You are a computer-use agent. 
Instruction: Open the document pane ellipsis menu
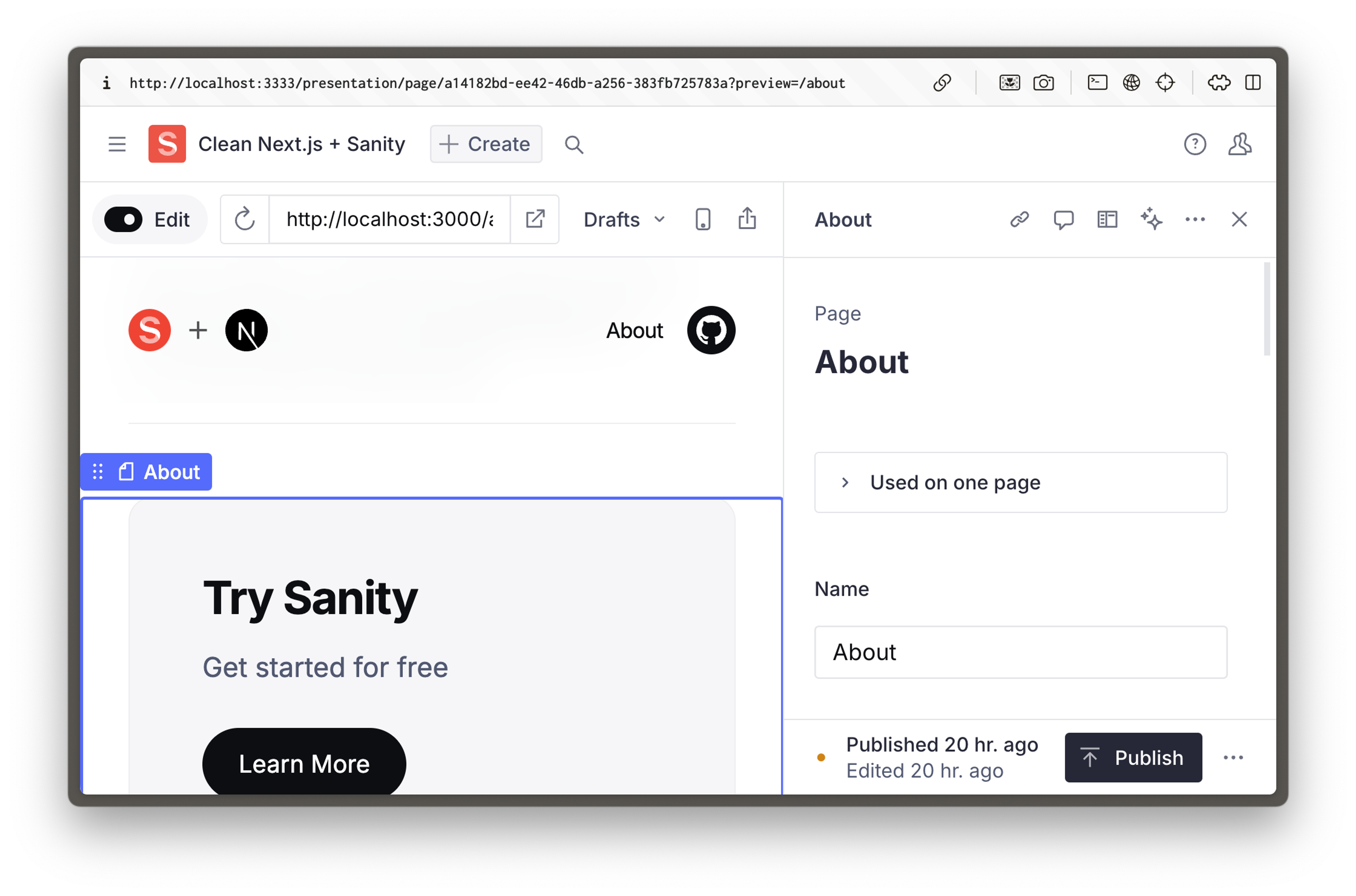coord(1195,219)
